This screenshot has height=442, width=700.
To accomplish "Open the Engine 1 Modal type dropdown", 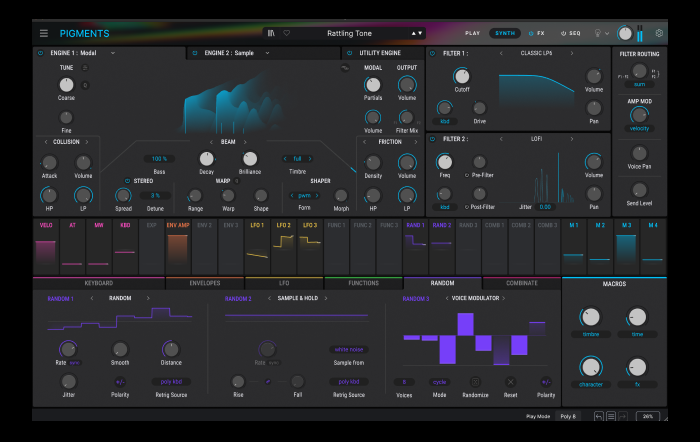I will click(113, 53).
